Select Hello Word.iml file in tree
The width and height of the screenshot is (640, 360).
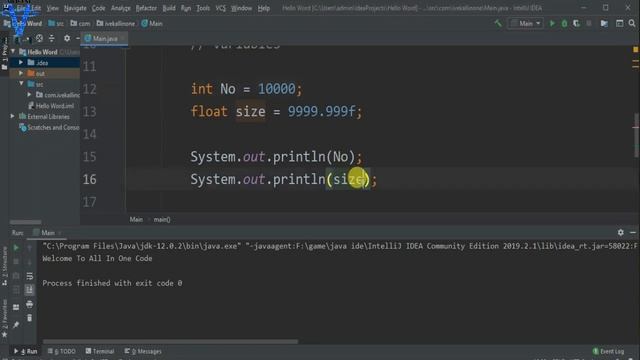[51, 106]
